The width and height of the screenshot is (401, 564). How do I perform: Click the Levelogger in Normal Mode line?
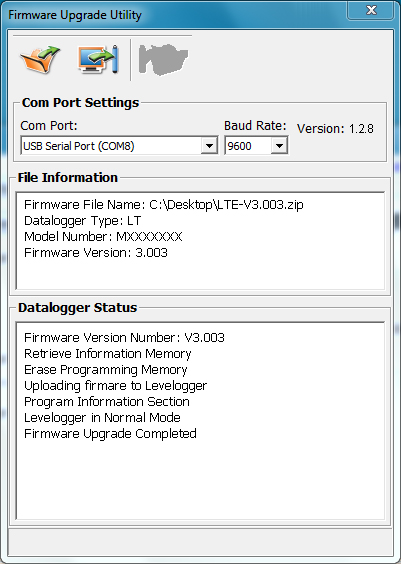point(102,418)
